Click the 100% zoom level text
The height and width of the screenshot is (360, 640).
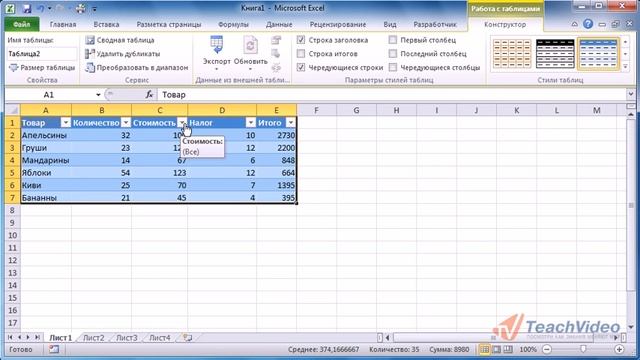point(528,349)
